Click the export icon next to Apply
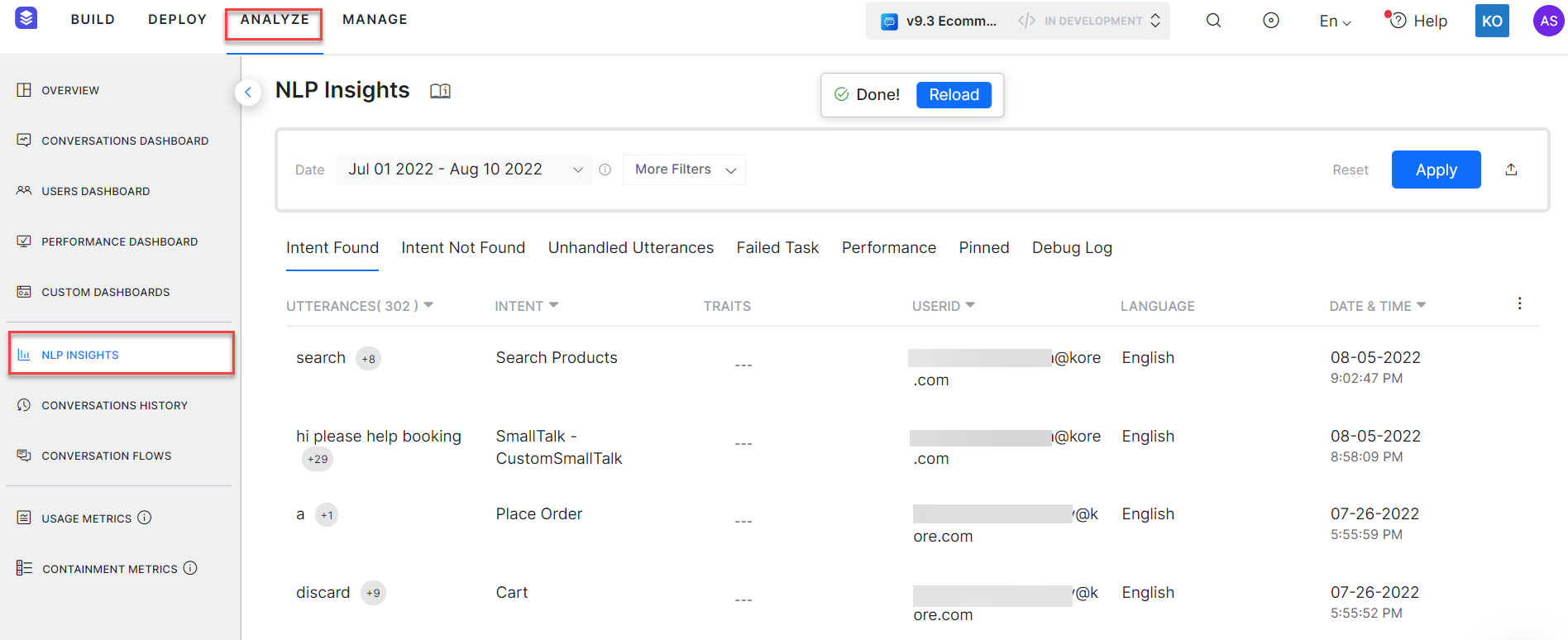Viewport: 1568px width, 640px height. point(1511,170)
